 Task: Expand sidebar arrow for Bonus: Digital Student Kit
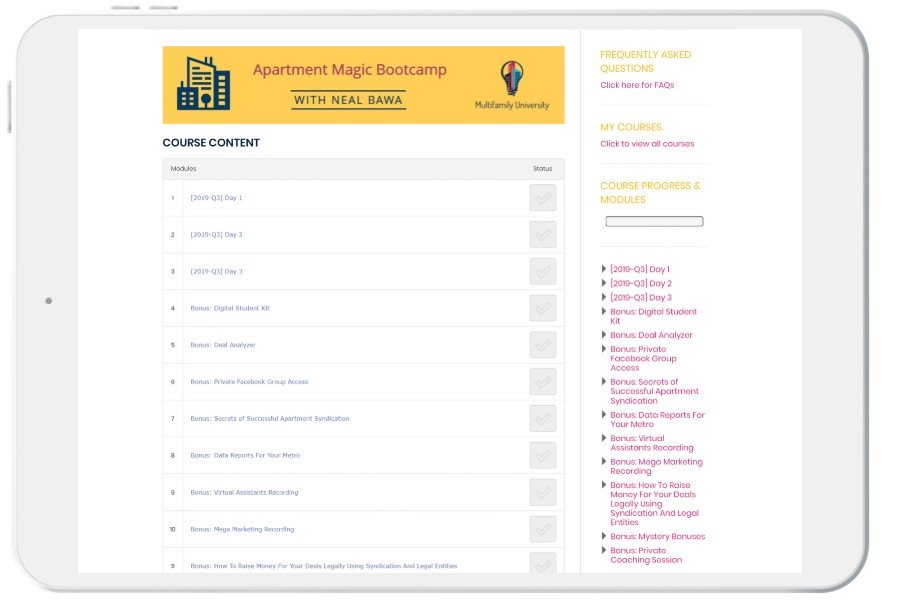pos(603,311)
